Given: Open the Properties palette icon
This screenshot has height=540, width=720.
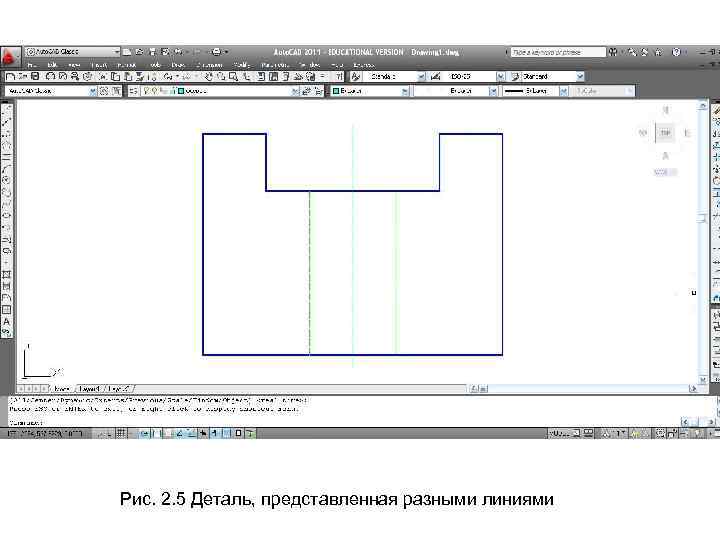Looking at the screenshot, I should (x=261, y=76).
